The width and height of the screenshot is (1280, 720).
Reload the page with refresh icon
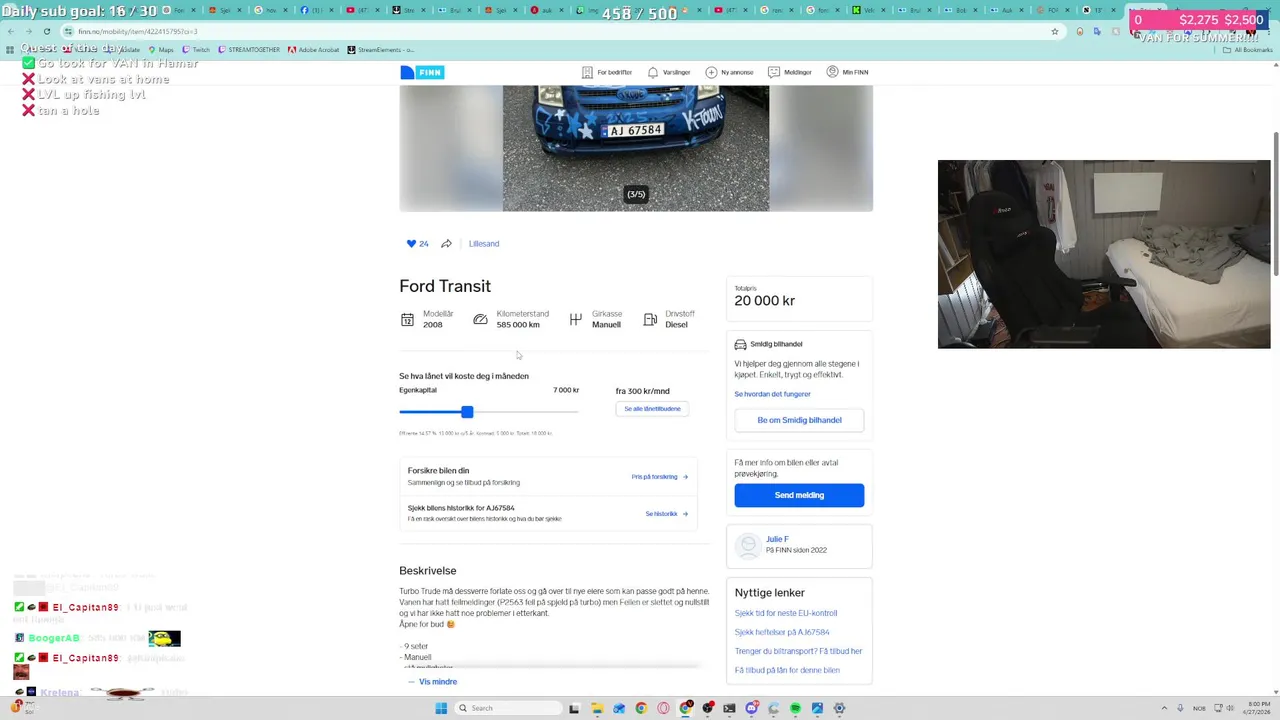46,31
